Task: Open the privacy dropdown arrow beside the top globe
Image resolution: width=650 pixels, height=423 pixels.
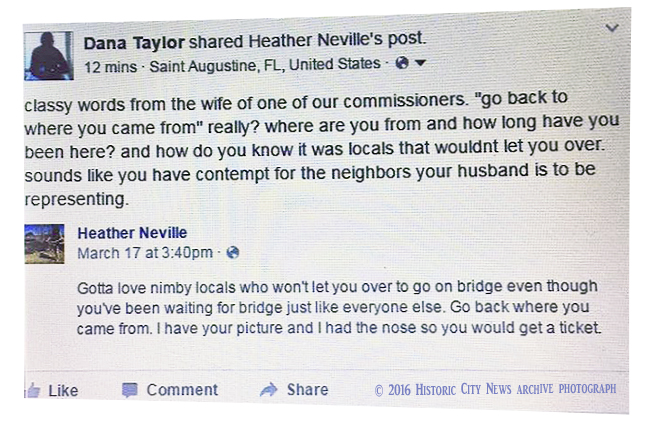Action: point(420,63)
